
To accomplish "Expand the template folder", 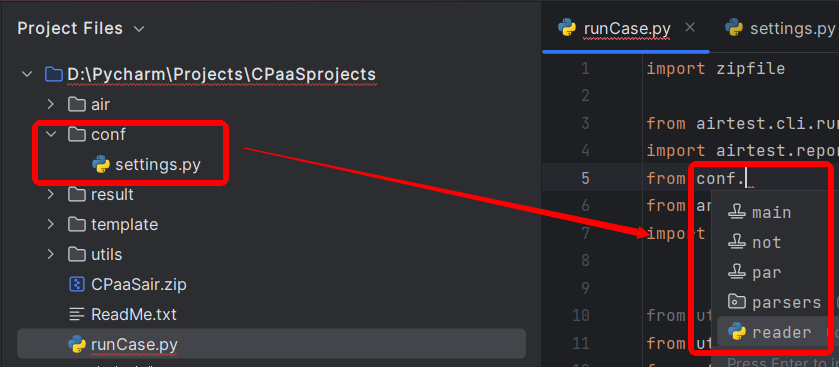I will point(51,224).
